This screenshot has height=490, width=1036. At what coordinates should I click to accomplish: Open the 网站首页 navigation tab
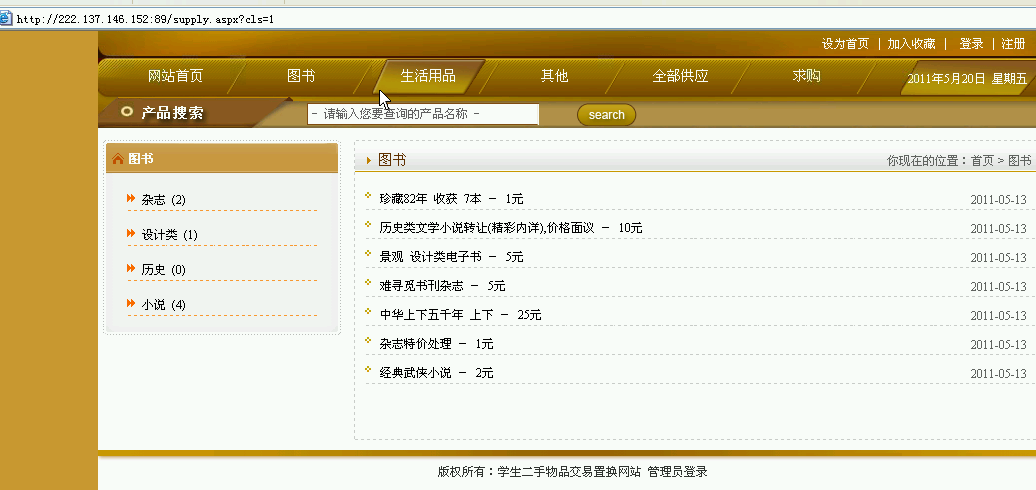175,76
